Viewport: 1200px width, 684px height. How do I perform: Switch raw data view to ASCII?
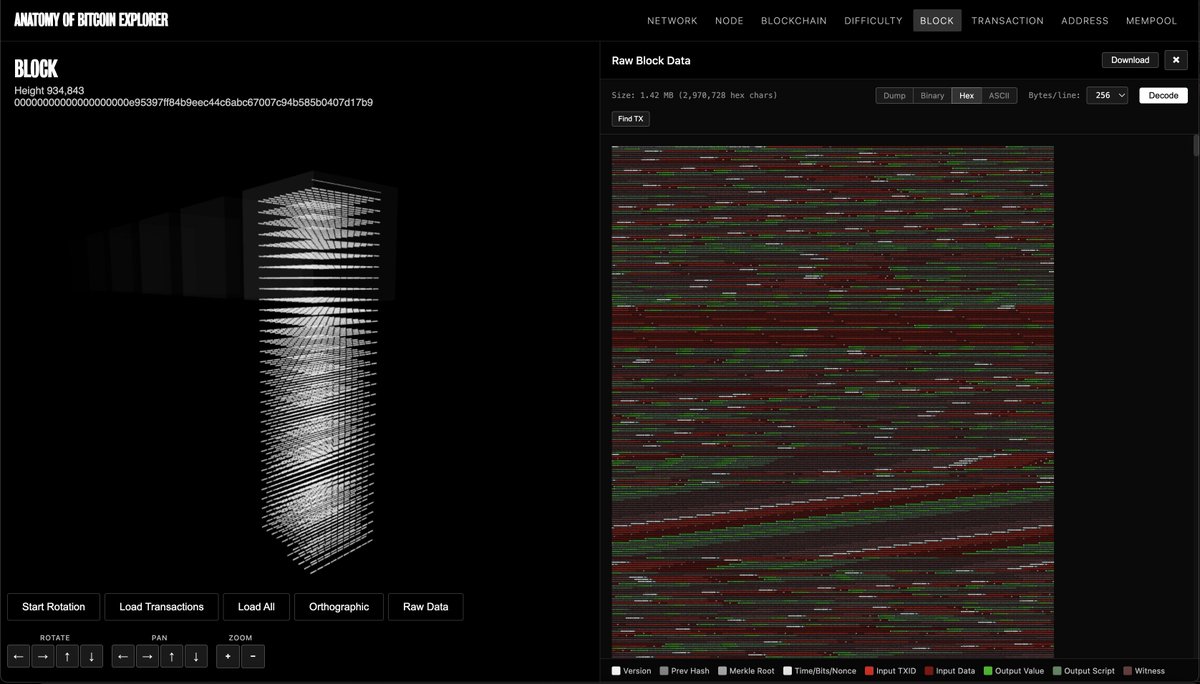point(998,95)
